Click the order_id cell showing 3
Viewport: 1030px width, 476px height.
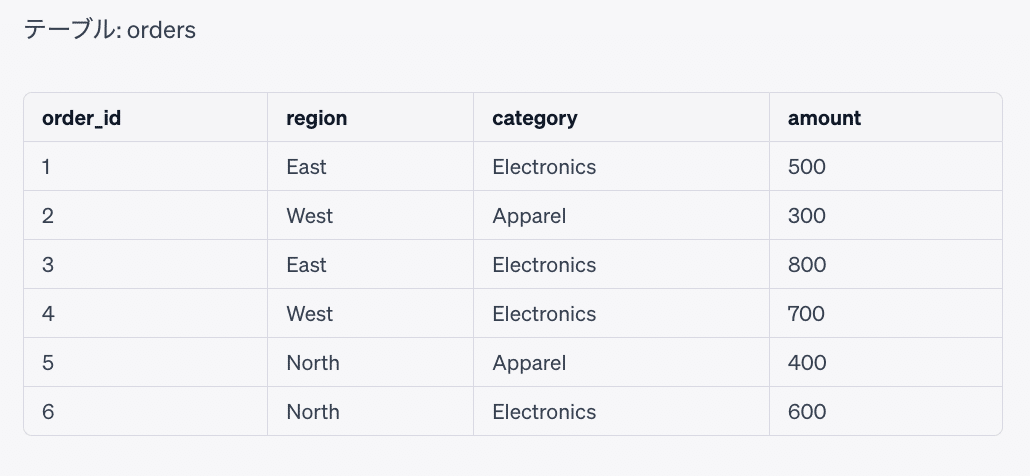(48, 265)
